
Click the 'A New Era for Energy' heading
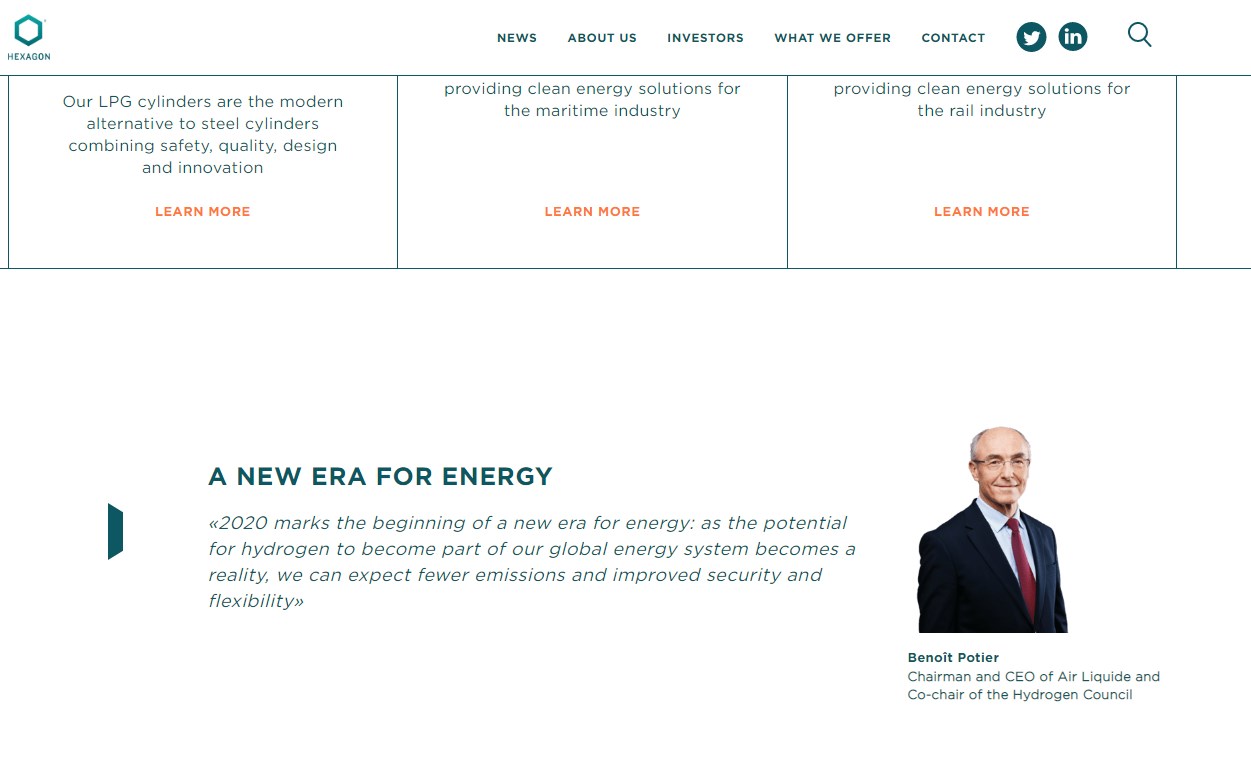(380, 477)
